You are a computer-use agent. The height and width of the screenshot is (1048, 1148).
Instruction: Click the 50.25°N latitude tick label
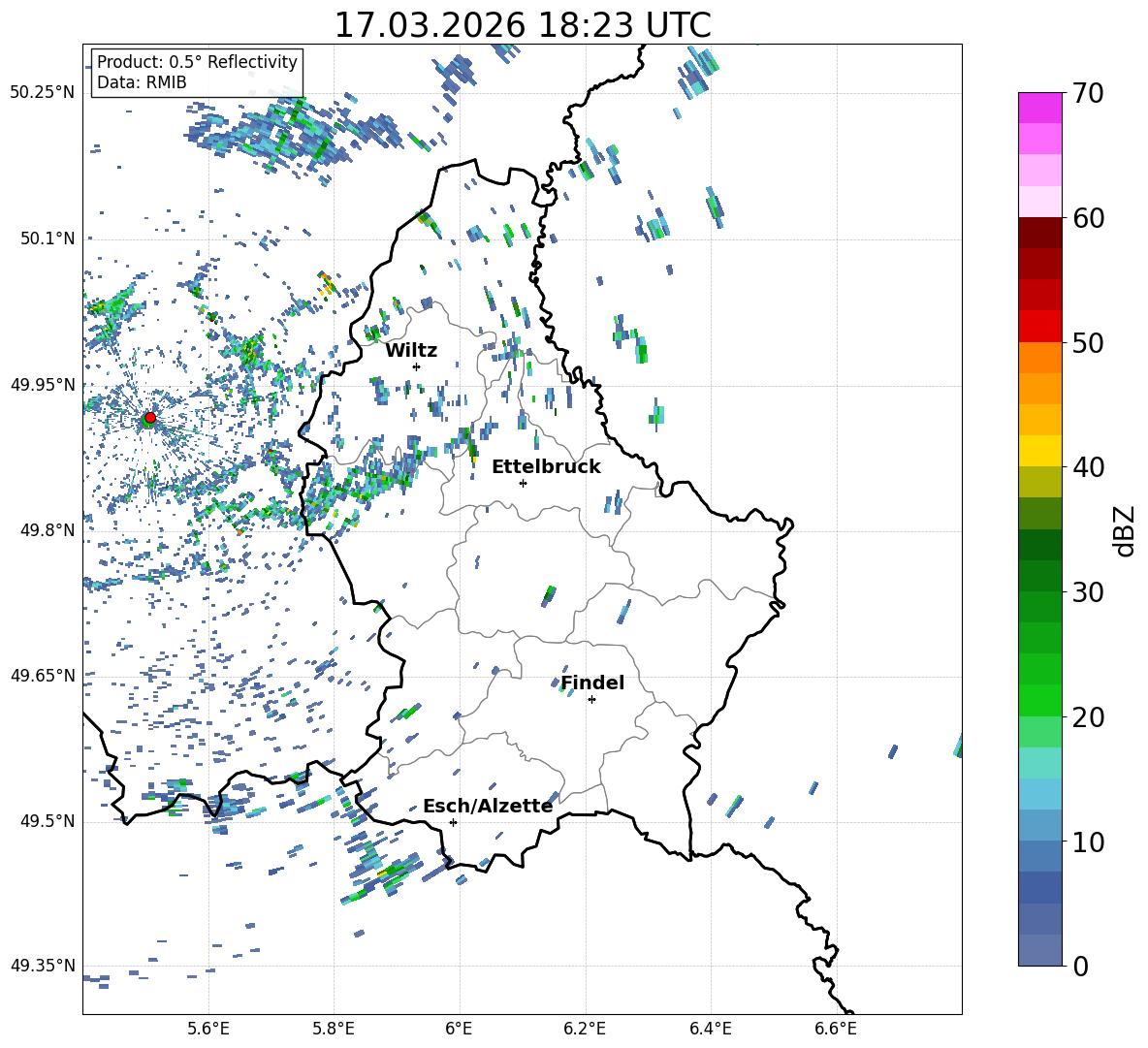pos(42,93)
